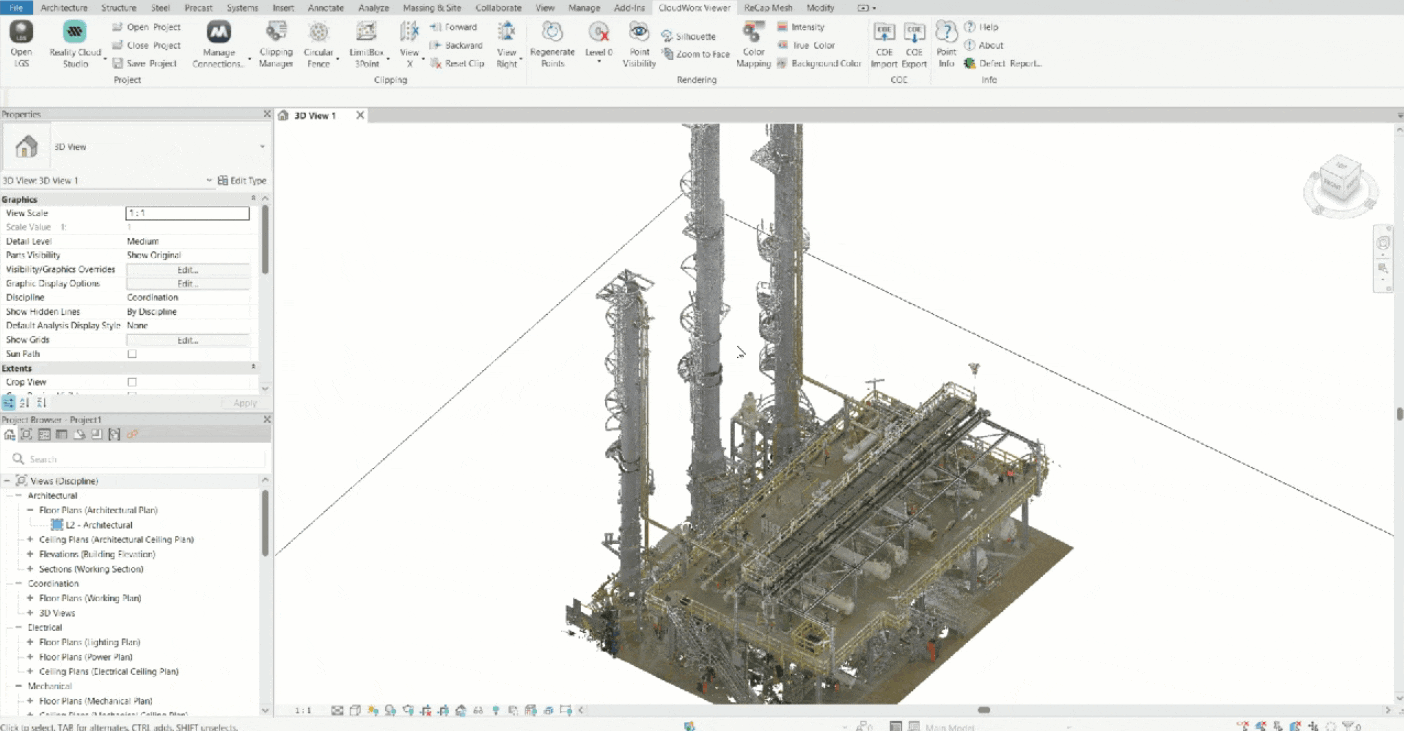Switch to the ReCap Mesh ribbon tab
This screenshot has width=1404, height=731.
pyautogui.click(x=767, y=8)
